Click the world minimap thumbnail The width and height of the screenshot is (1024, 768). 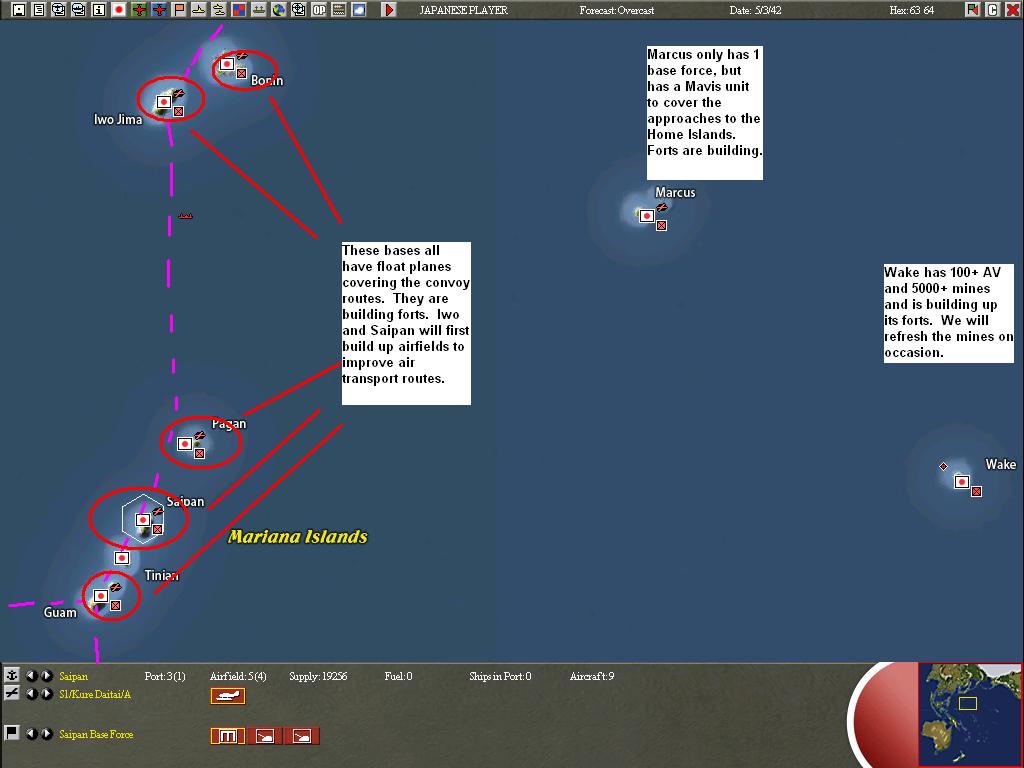click(970, 714)
